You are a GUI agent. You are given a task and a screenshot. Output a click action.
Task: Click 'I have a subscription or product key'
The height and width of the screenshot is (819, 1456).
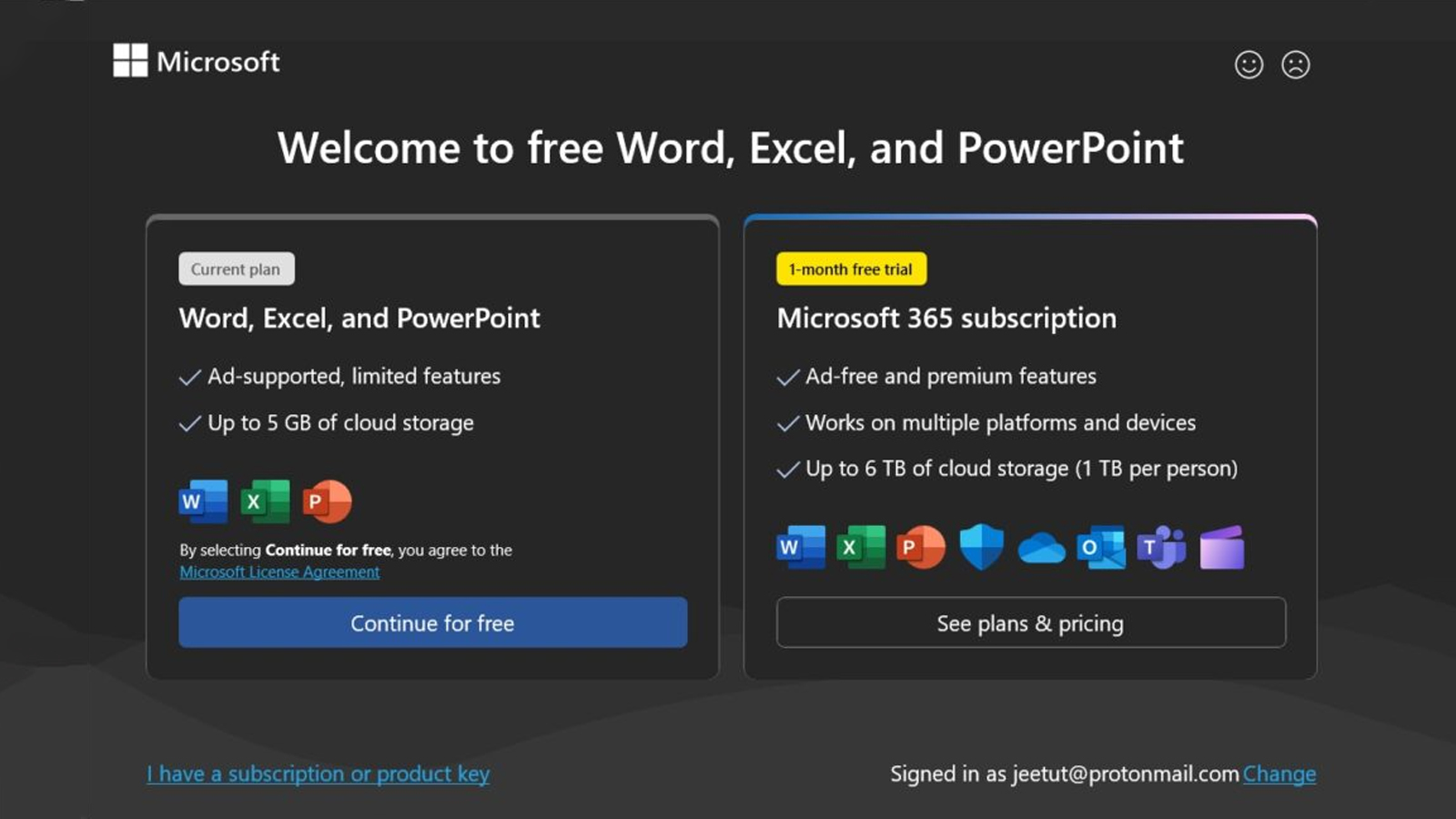(x=318, y=773)
